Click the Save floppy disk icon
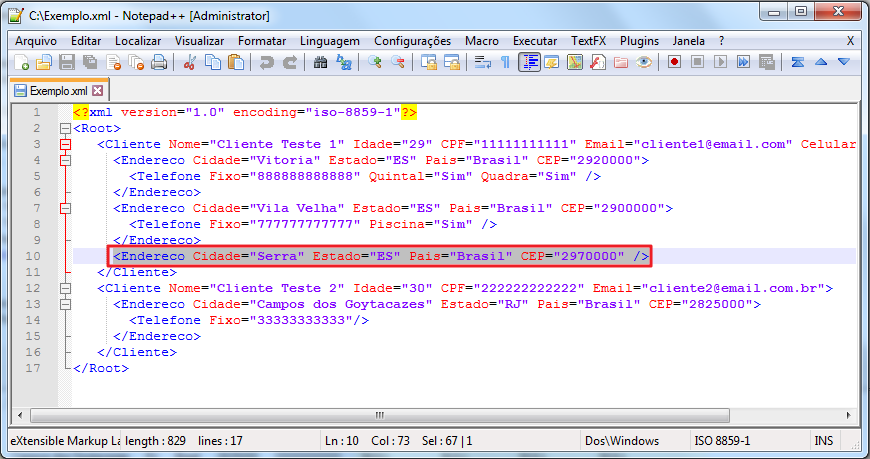This screenshot has width=870, height=459. (x=67, y=62)
